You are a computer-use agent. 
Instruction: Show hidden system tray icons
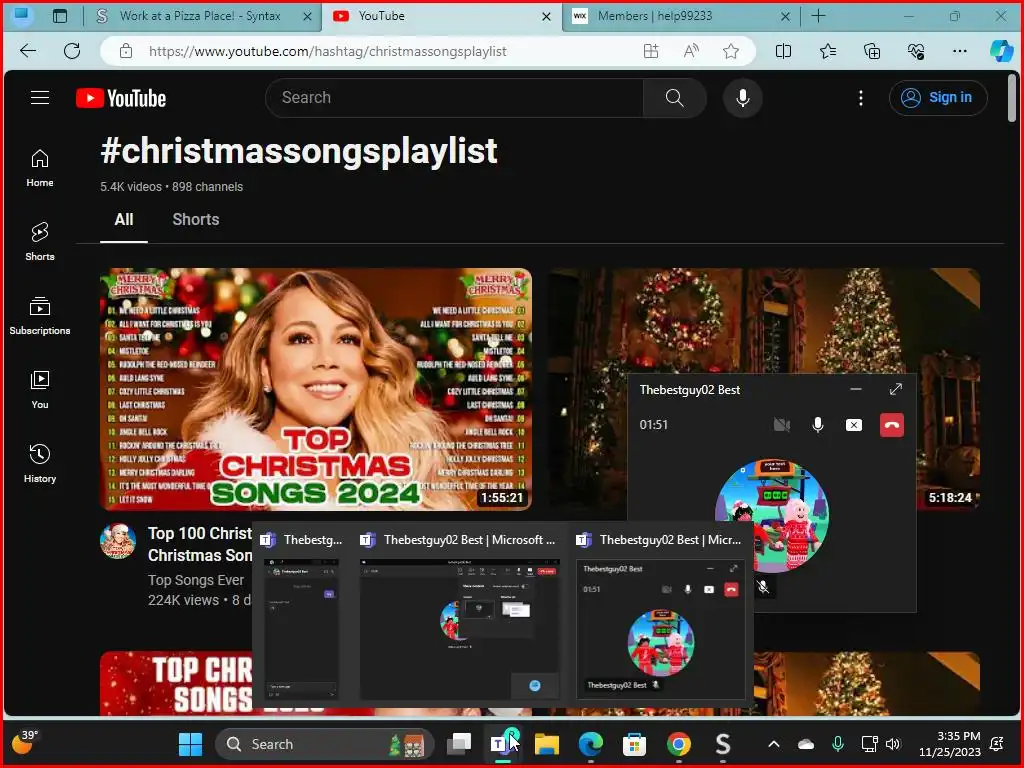774,744
